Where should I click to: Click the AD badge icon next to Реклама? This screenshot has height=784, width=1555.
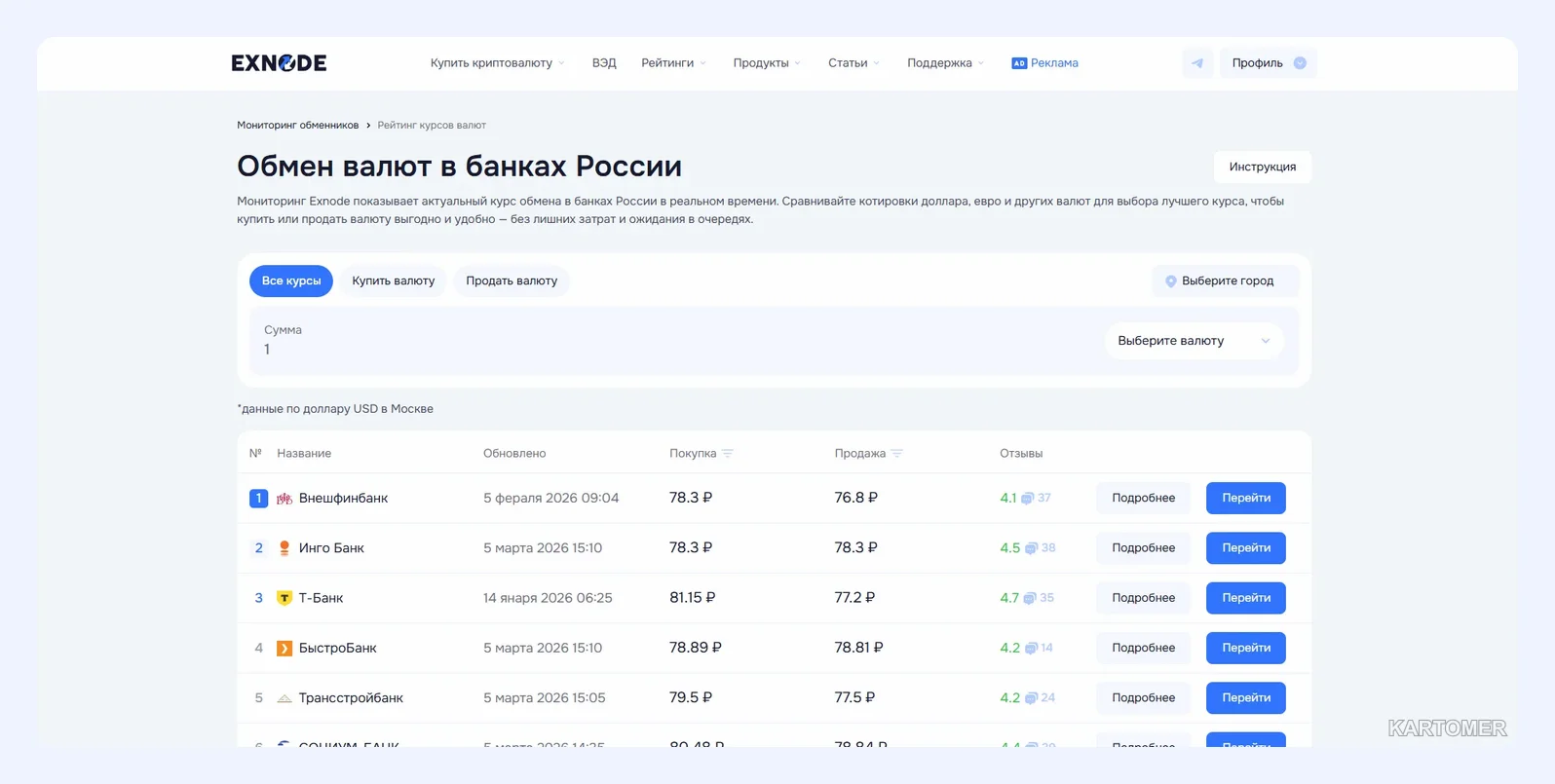click(1019, 63)
